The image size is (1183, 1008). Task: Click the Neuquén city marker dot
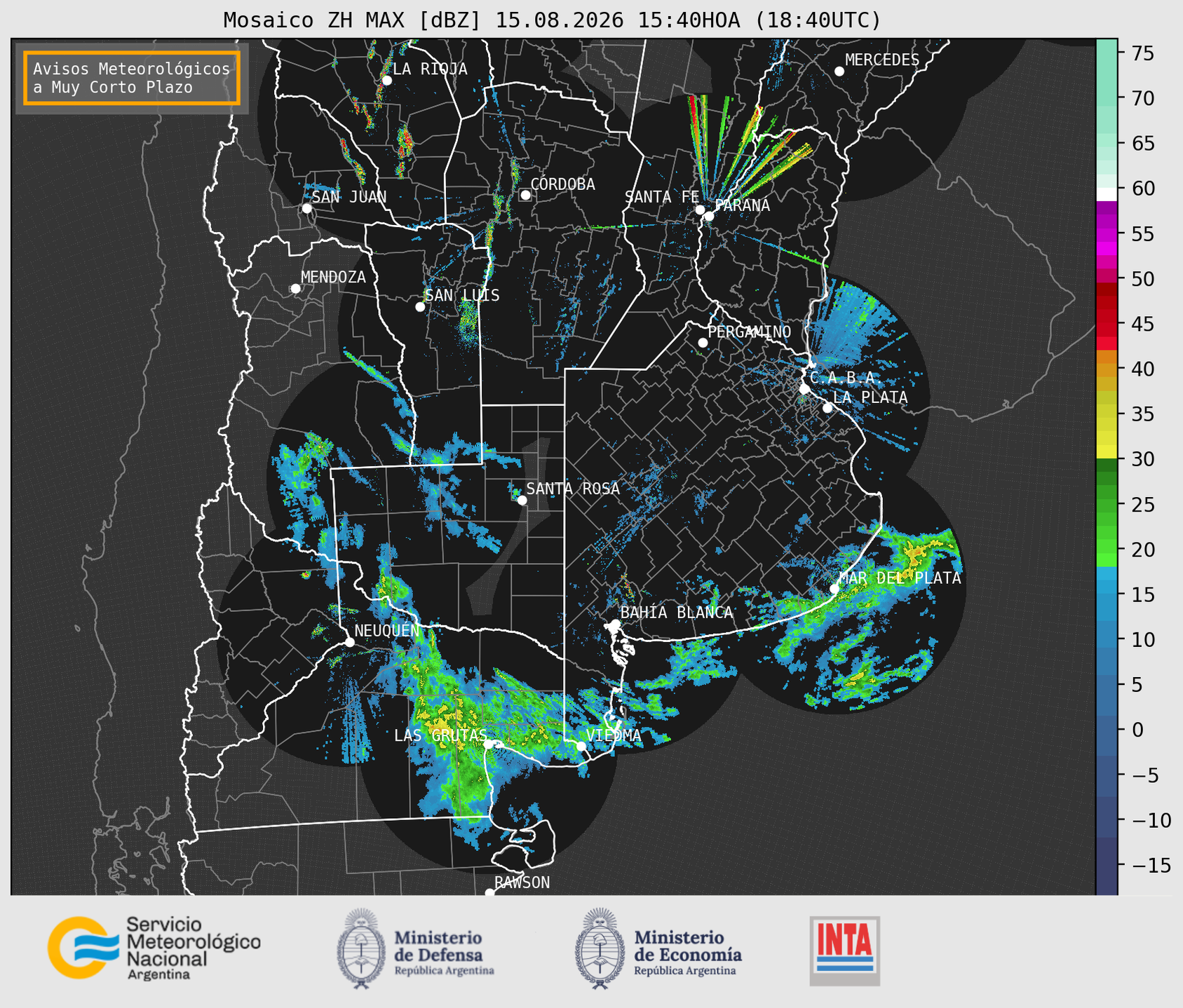point(349,642)
